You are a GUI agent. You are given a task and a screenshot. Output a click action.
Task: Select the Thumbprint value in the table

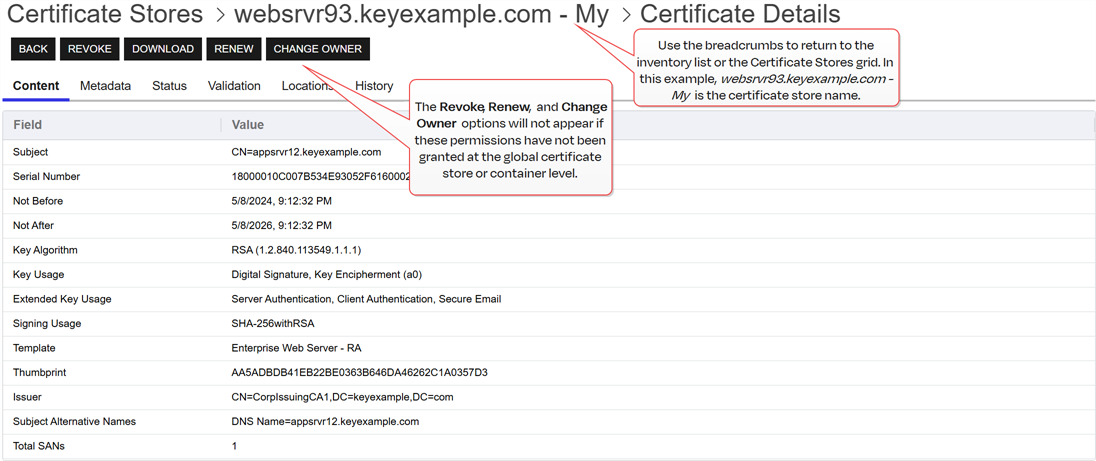tap(359, 373)
